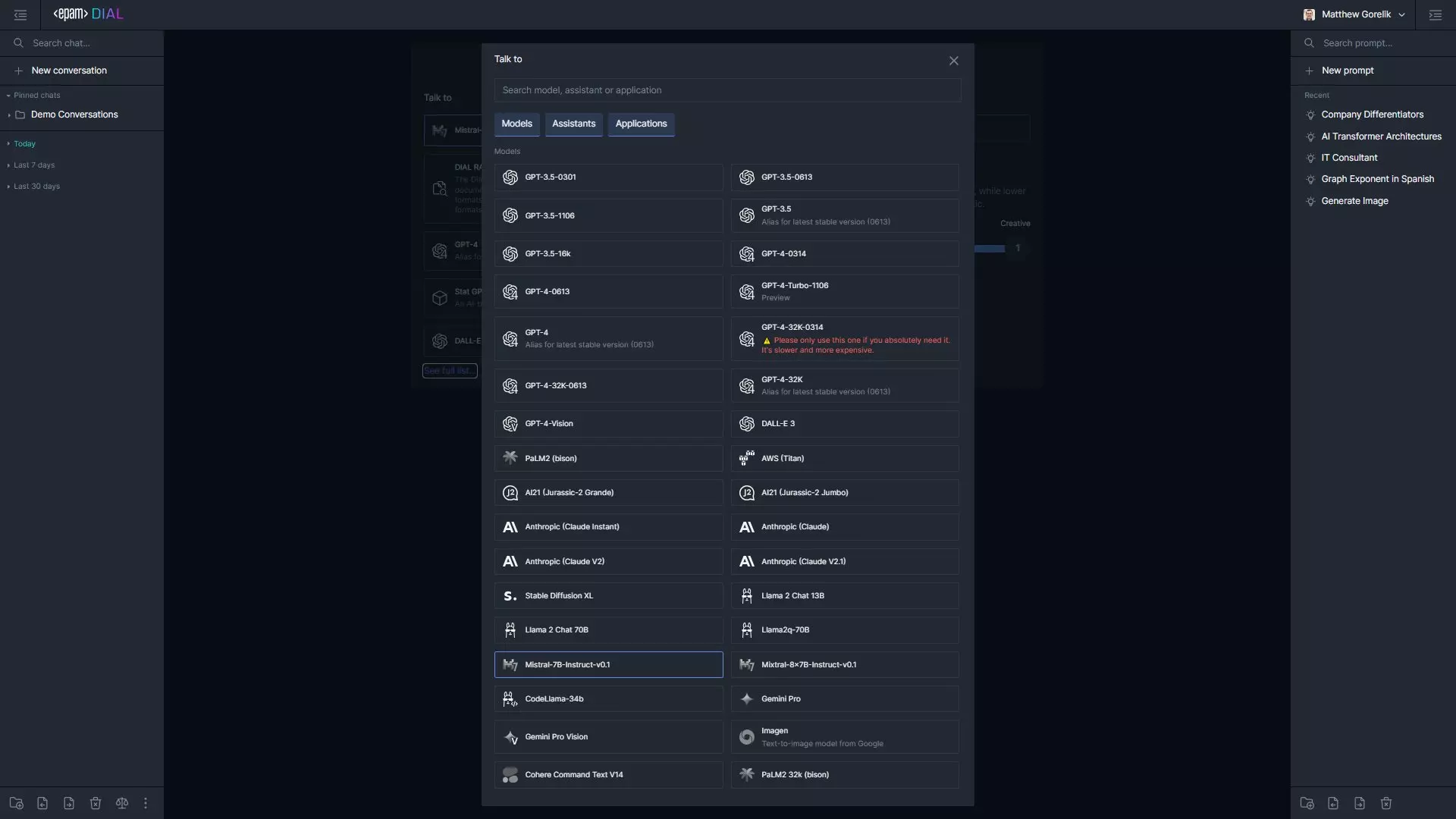This screenshot has height=819, width=1456.
Task: Choose the CodeLlama-34b model
Action: click(609, 699)
